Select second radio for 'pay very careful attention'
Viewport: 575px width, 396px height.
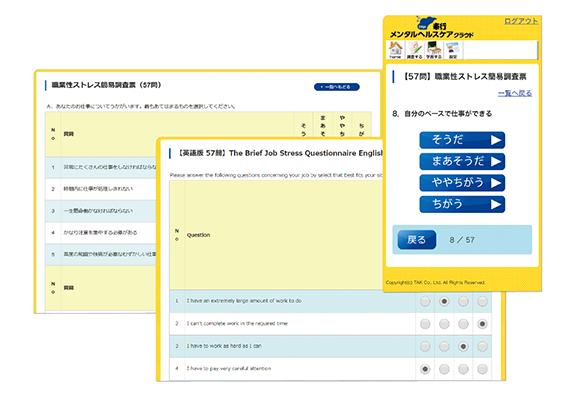point(444,369)
